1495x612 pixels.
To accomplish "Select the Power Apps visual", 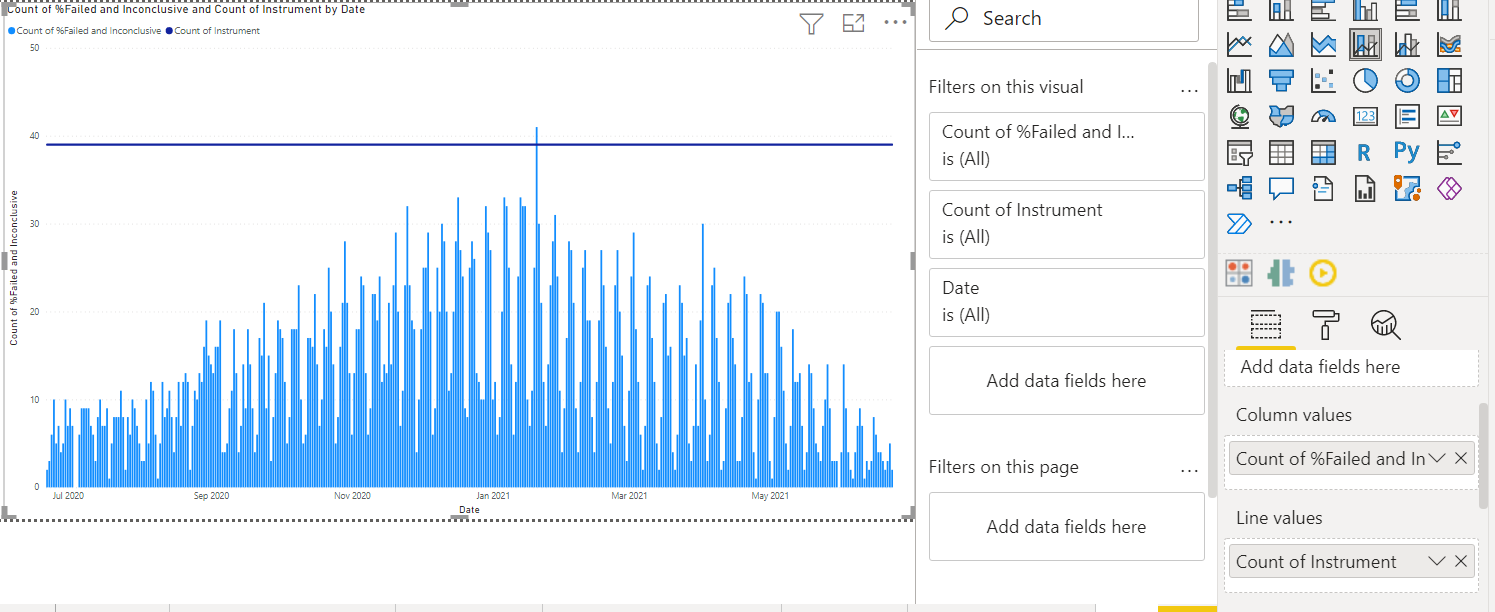I will pyautogui.click(x=1449, y=188).
